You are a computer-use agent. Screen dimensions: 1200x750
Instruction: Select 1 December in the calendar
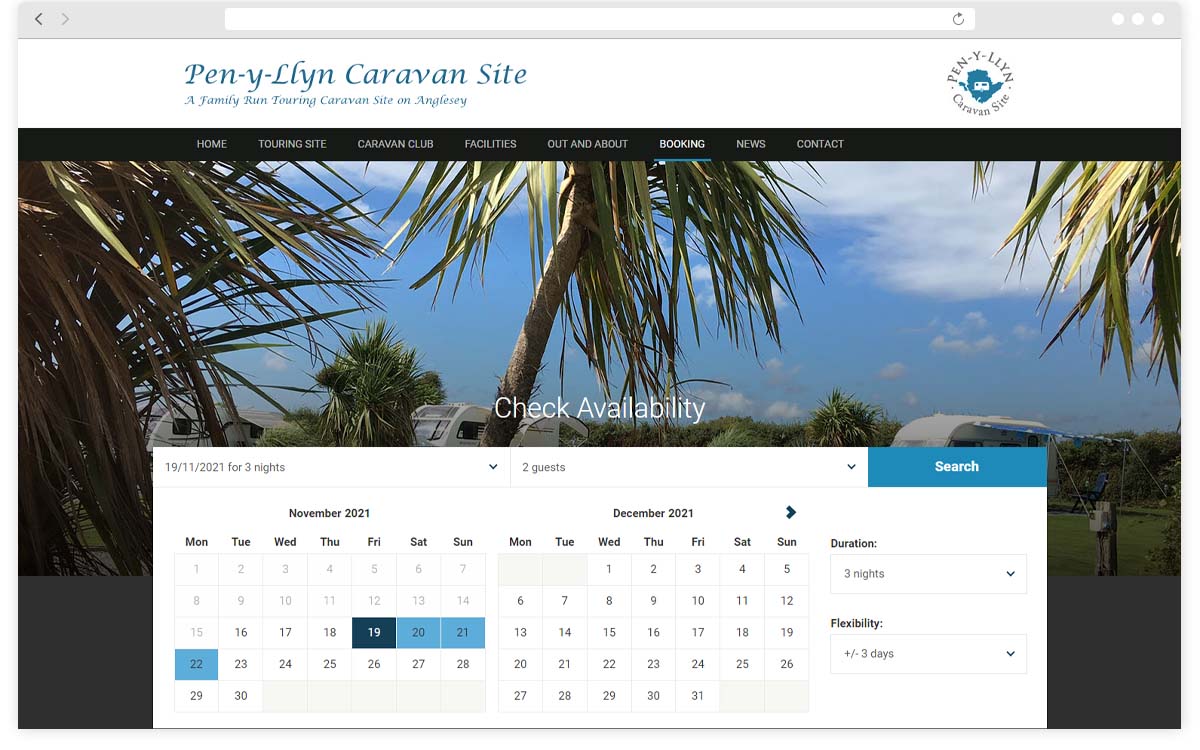tap(609, 570)
